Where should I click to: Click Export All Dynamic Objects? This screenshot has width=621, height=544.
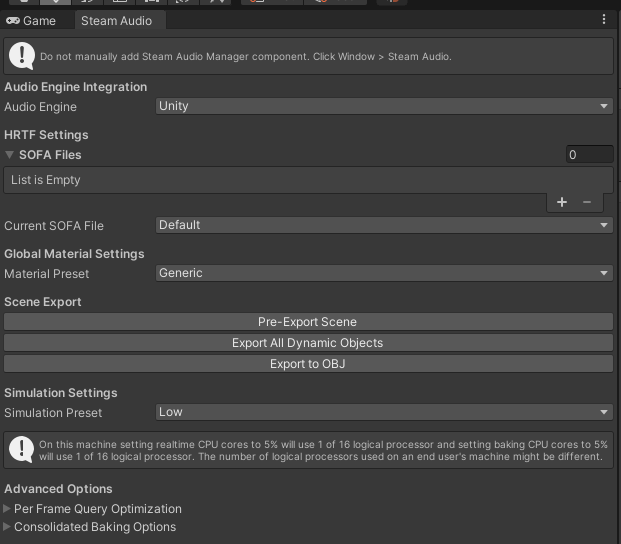coord(308,343)
